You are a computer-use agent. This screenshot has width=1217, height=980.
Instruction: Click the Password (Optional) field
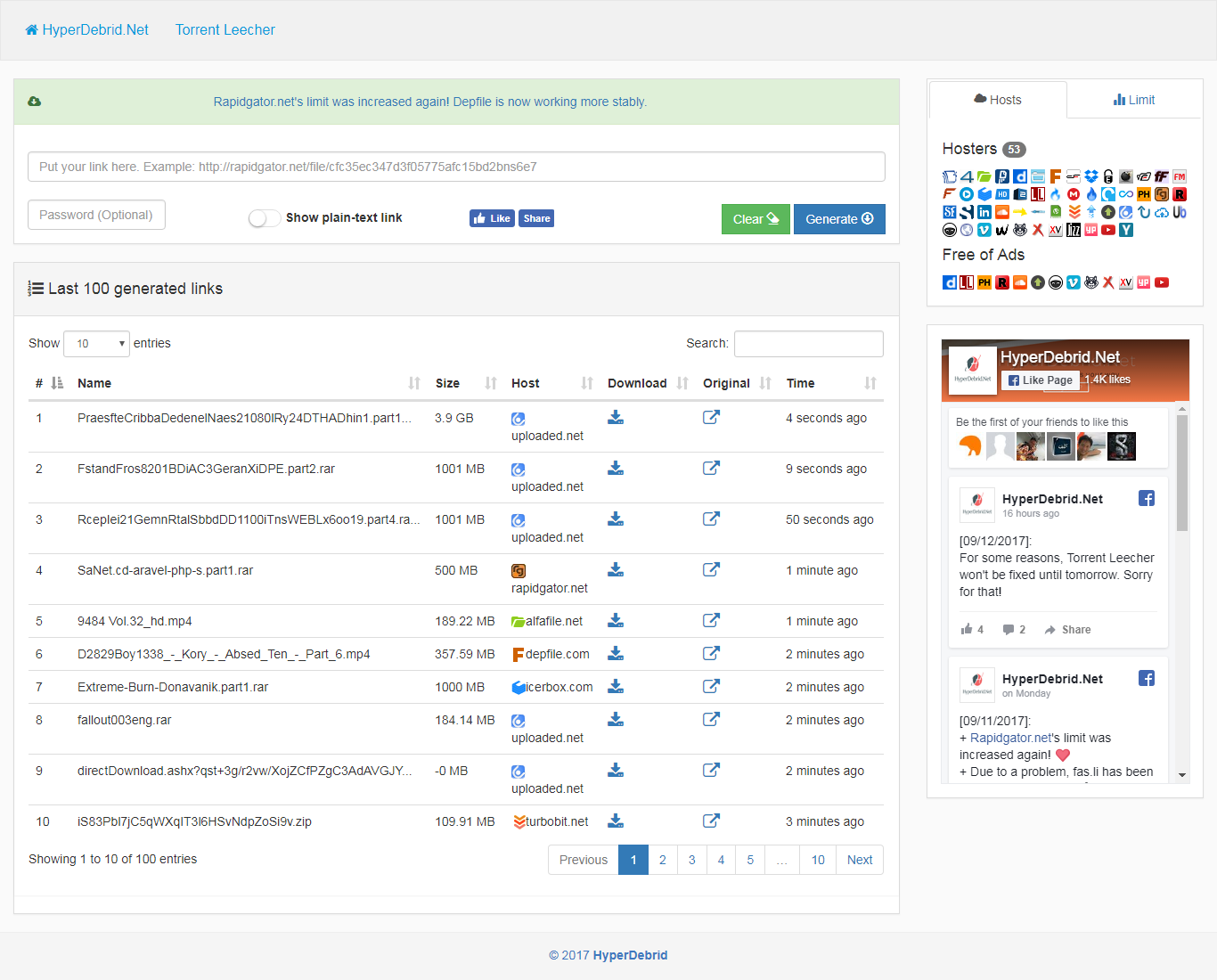click(x=96, y=215)
